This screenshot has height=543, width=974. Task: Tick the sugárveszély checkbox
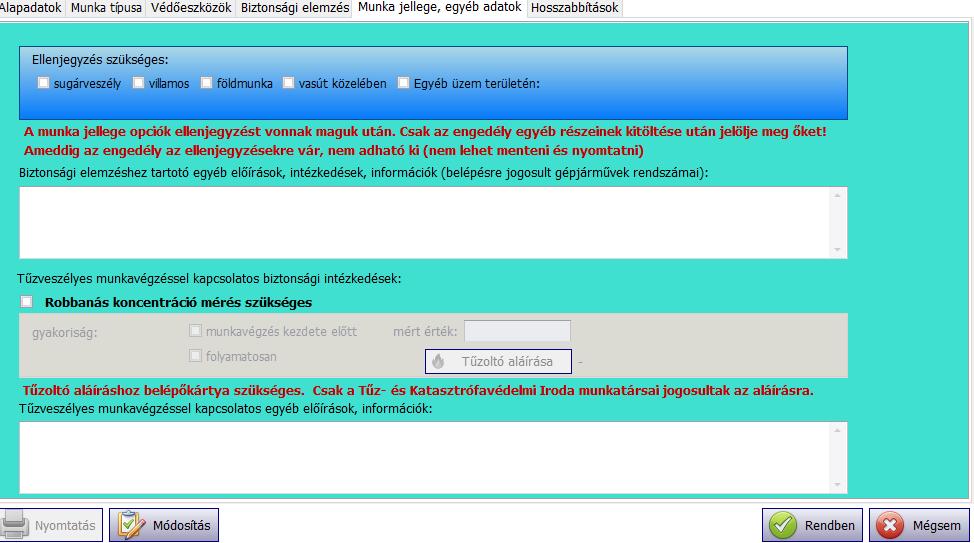(x=43, y=83)
